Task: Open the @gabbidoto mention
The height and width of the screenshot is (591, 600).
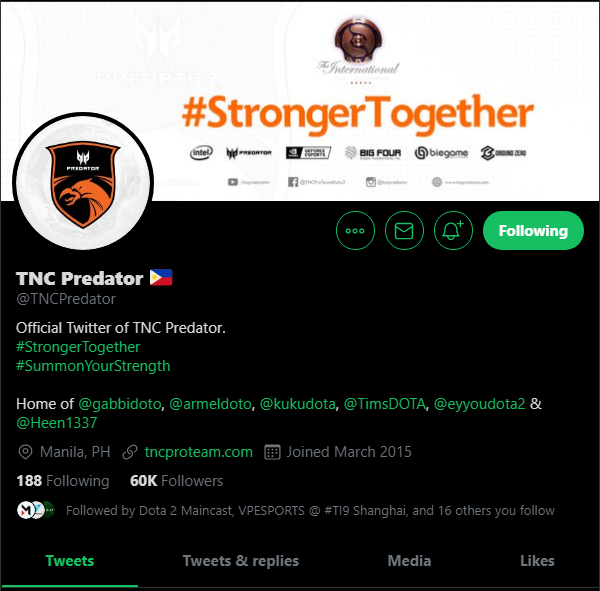Action: 120,404
